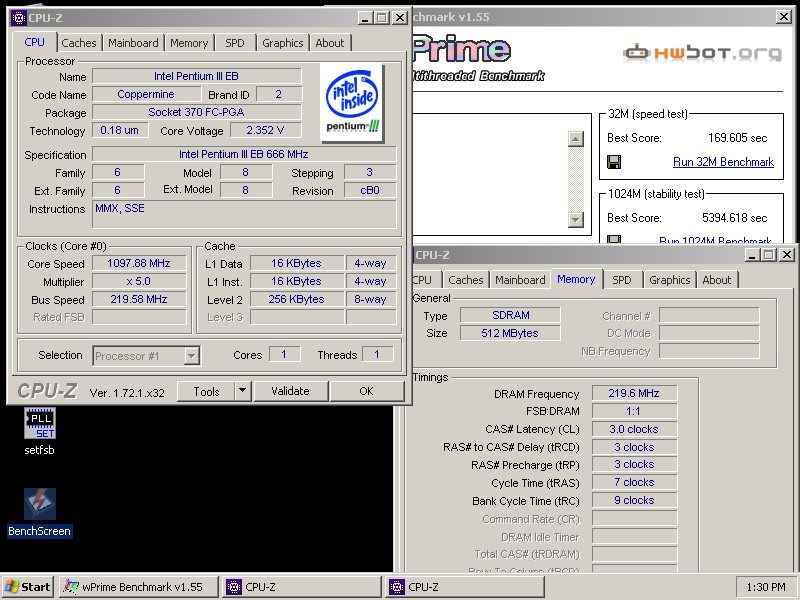Screen dimensions: 800x600
Task: Select the Memory tab in the rear CPU-Z window
Action: (x=576, y=279)
